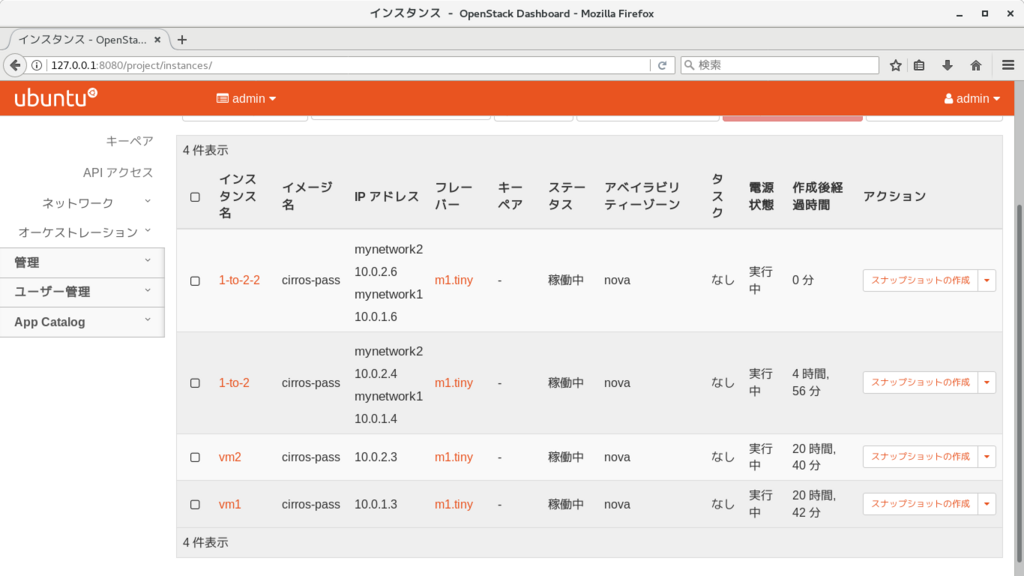Select the 1-to-2 instance checkbox
Screen dimensions: 1024x576
pyautogui.click(x=195, y=383)
